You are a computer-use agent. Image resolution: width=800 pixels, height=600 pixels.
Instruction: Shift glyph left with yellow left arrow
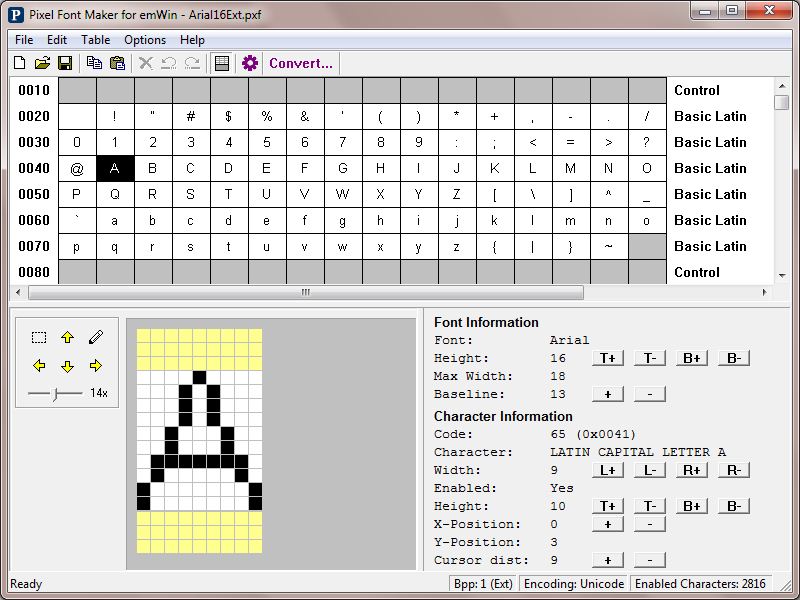click(x=39, y=366)
